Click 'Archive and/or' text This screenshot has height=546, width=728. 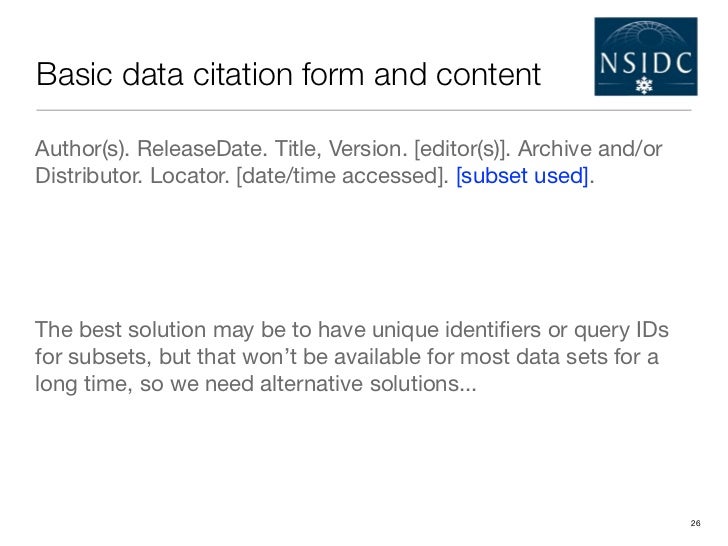click(x=590, y=149)
